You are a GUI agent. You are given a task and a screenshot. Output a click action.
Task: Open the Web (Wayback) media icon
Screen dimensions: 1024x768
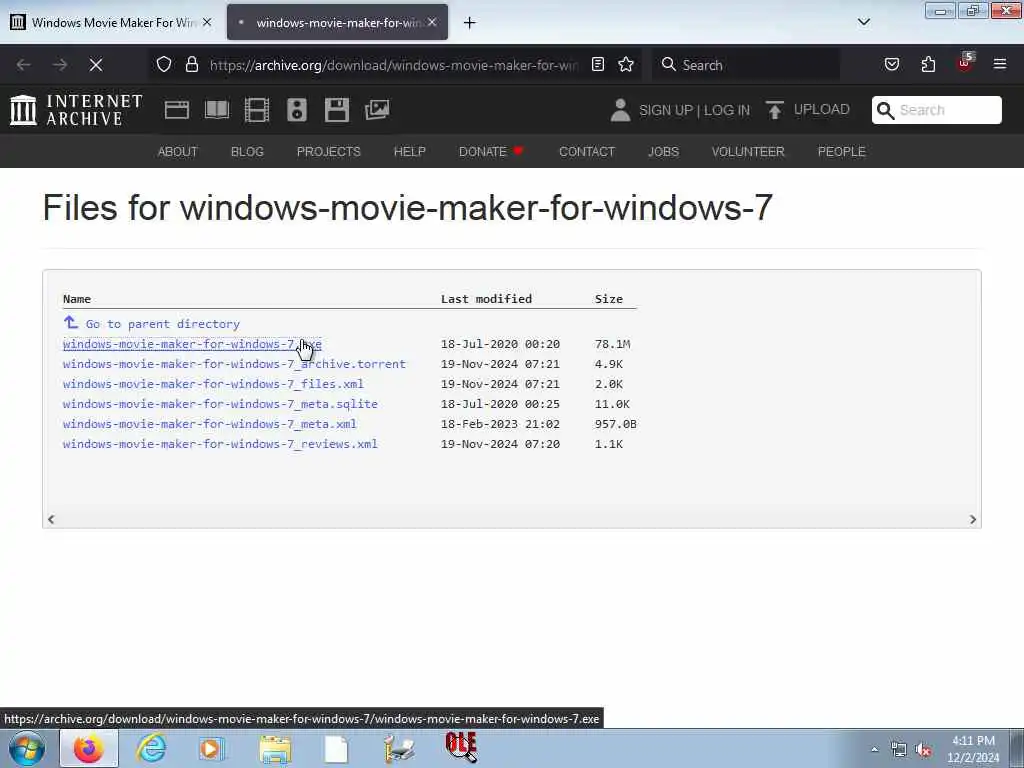click(x=177, y=110)
